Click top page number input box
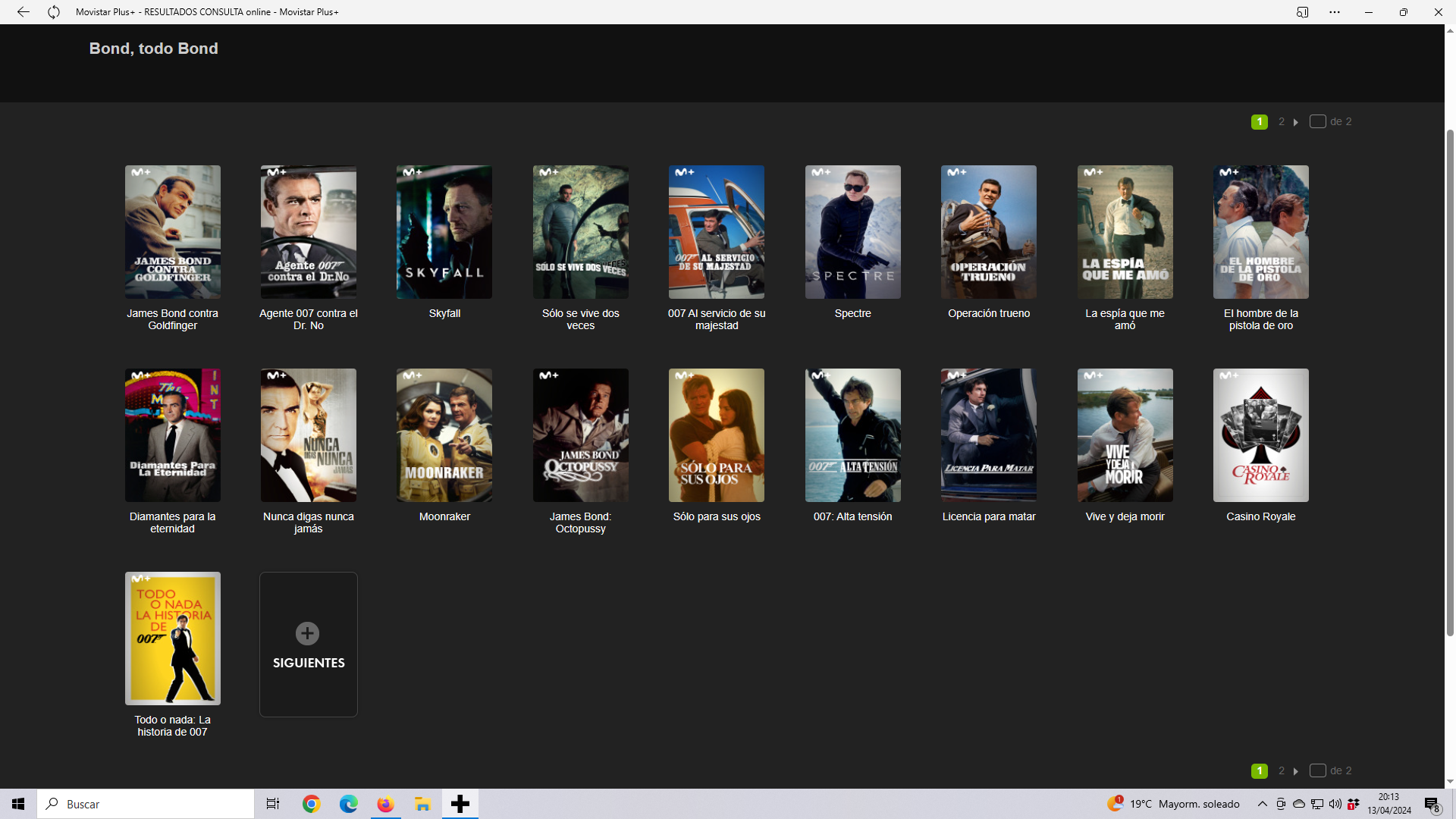 [1318, 121]
